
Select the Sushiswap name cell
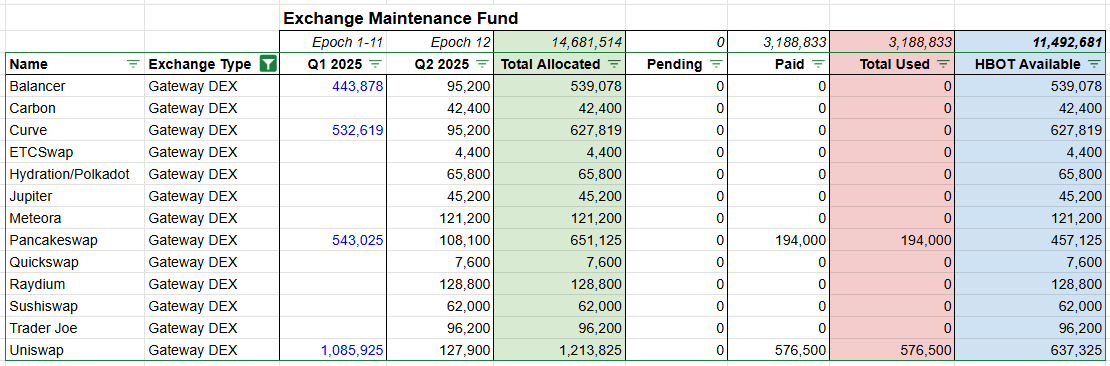pos(74,306)
